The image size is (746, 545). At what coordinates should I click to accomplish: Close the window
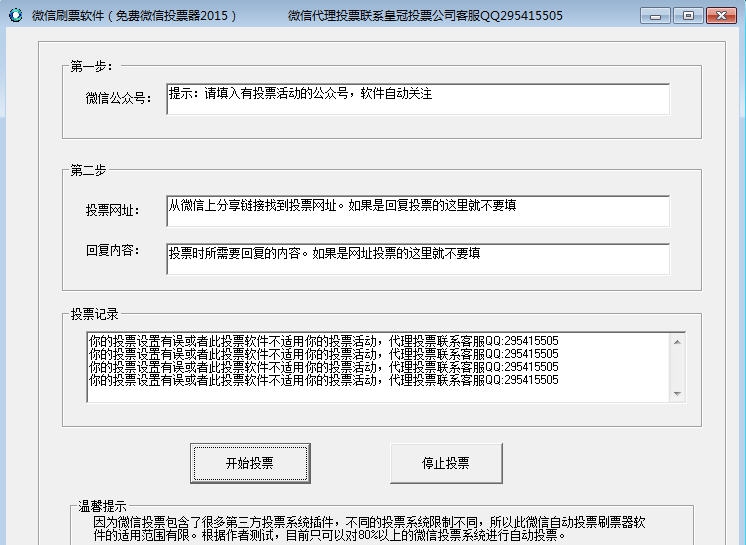click(x=721, y=16)
